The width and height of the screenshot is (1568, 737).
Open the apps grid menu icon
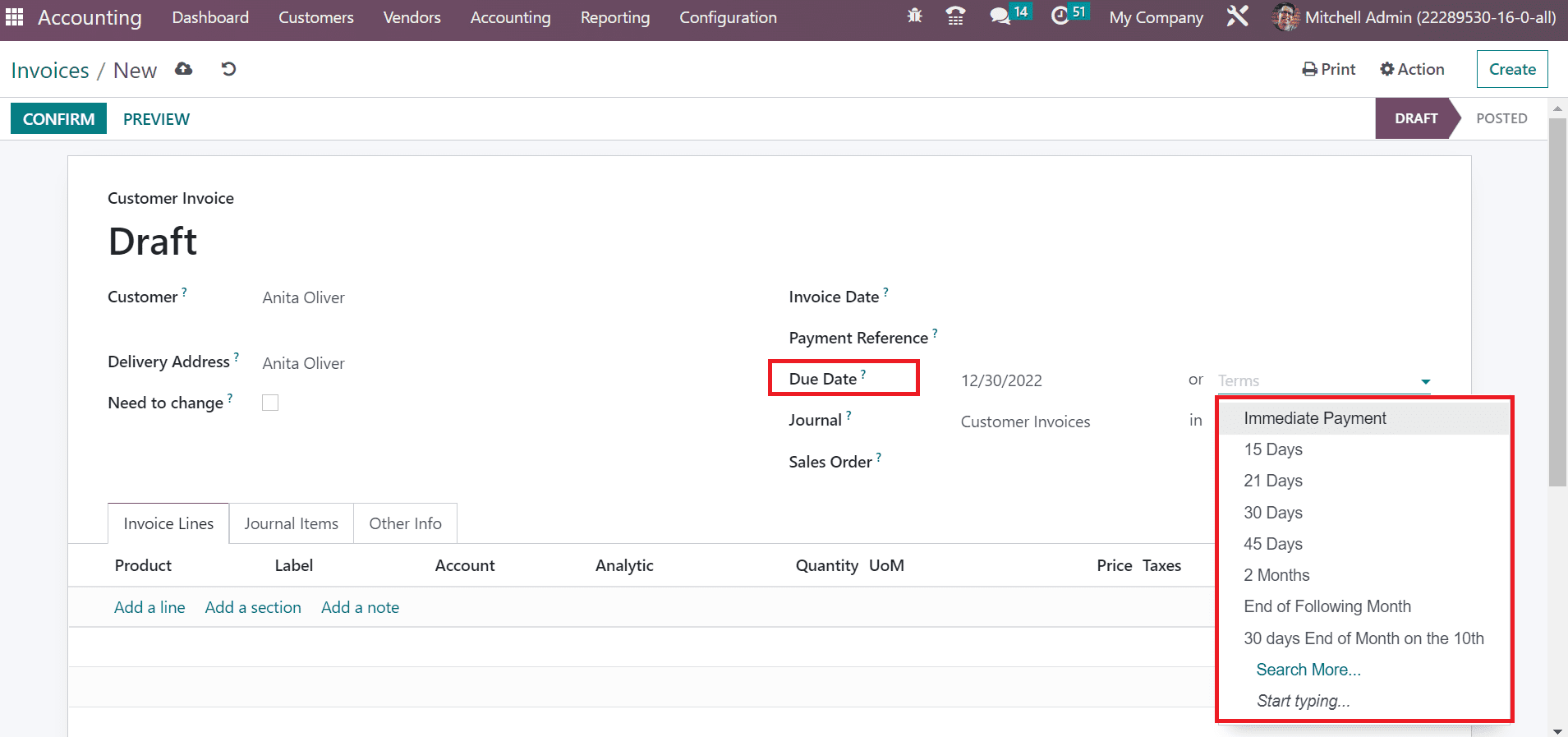tap(15, 17)
